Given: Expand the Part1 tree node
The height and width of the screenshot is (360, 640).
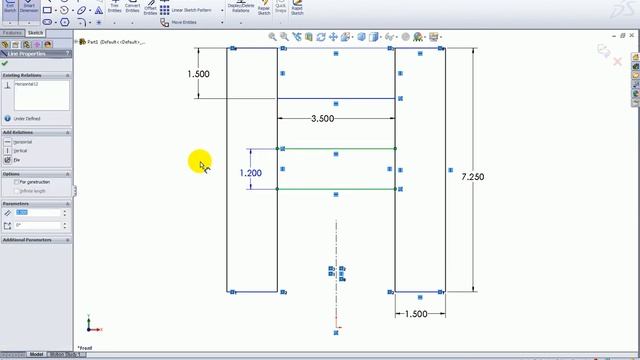Looking at the screenshot, I should click(76, 42).
